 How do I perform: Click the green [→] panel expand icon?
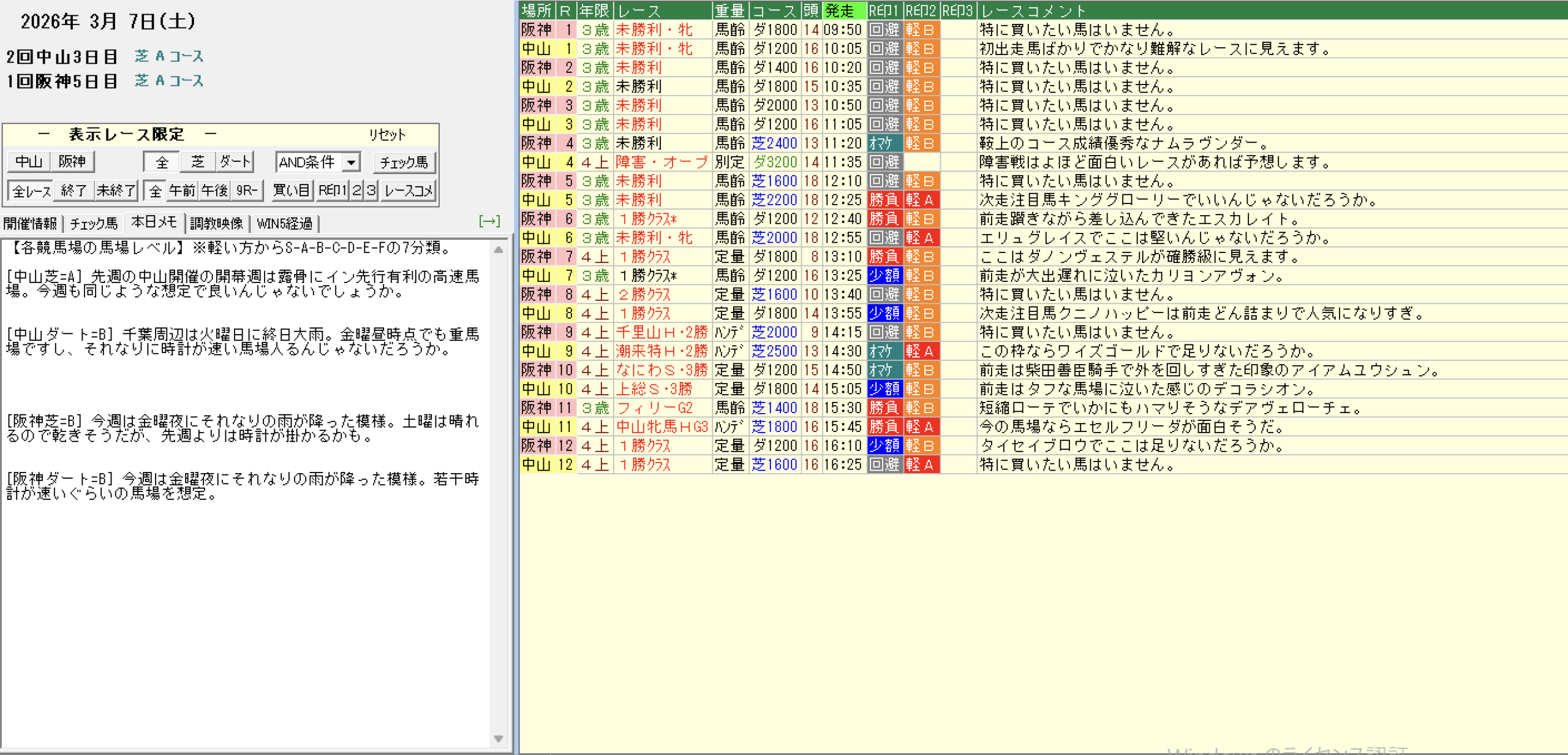click(489, 221)
